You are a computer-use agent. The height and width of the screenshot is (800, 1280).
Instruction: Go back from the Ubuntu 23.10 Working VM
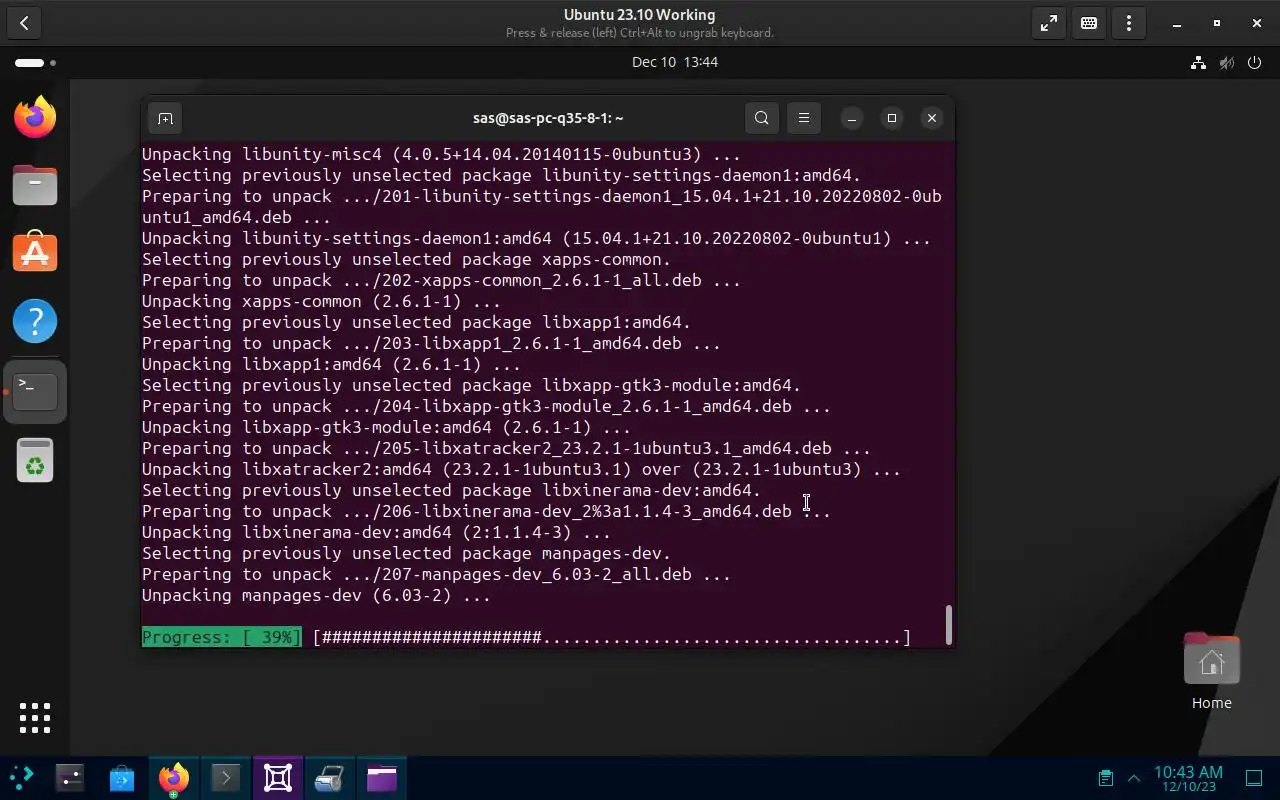tap(24, 23)
